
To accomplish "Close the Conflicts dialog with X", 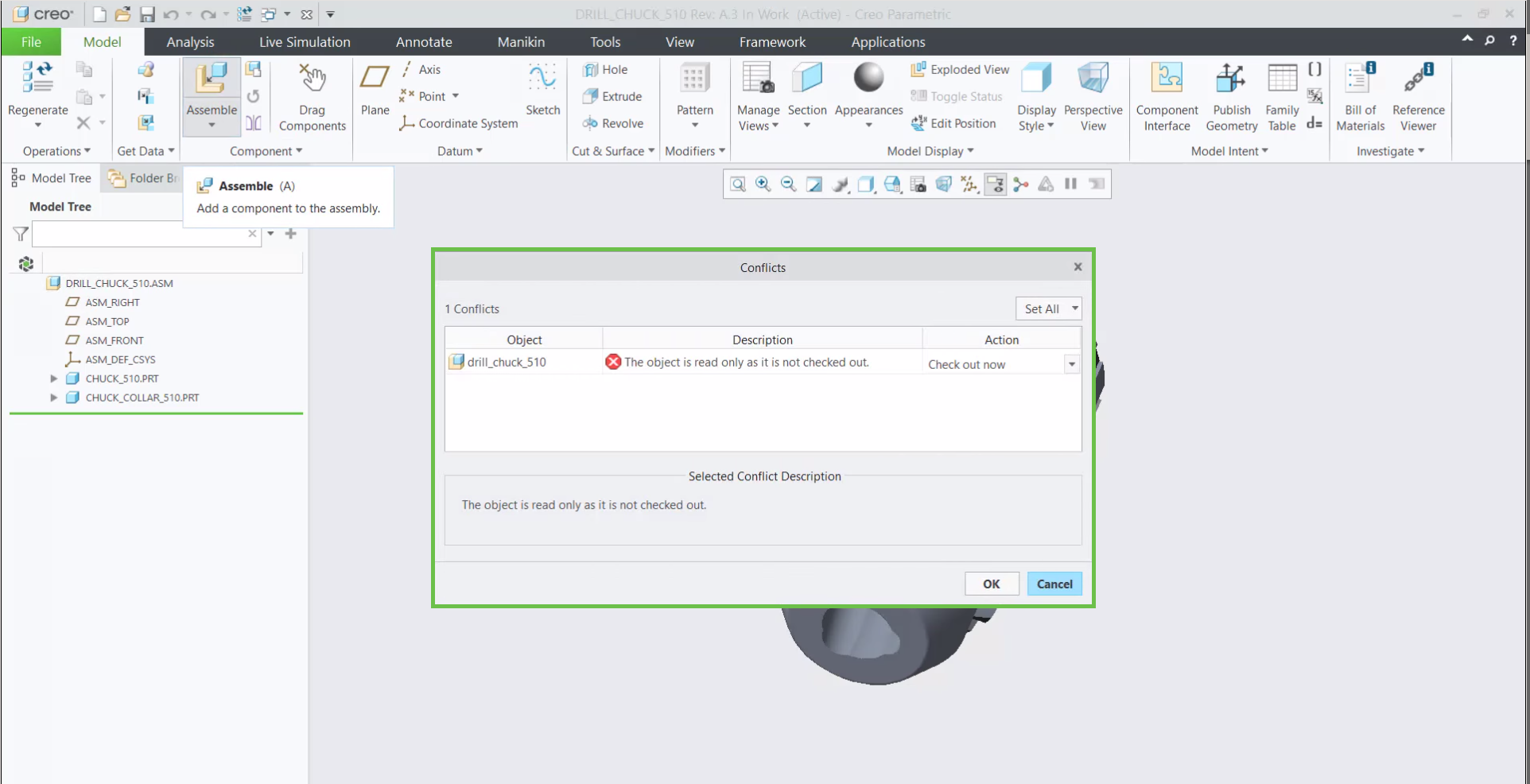I will (1078, 267).
